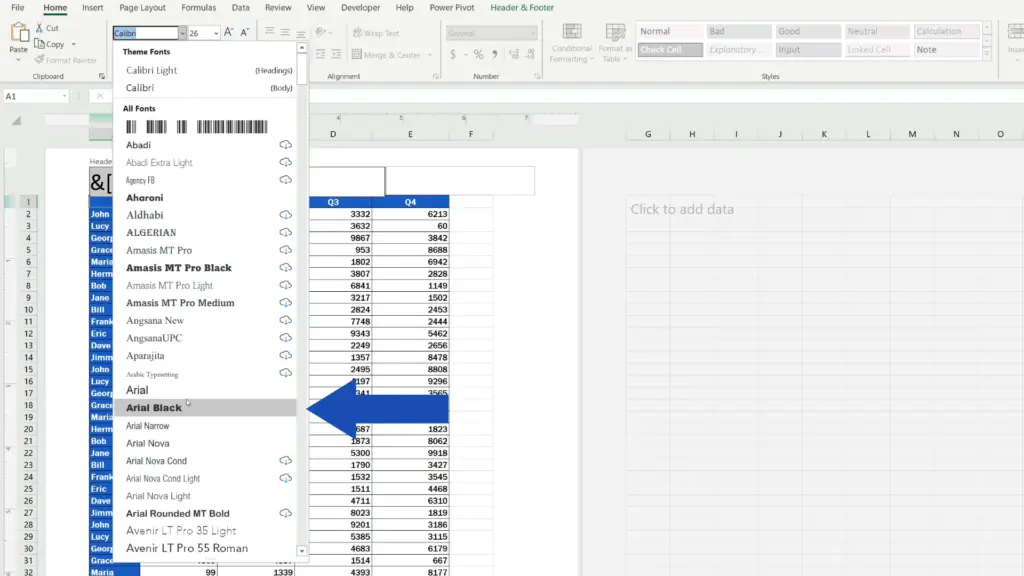
Task: Switch to the Formulas tab
Action: [199, 8]
